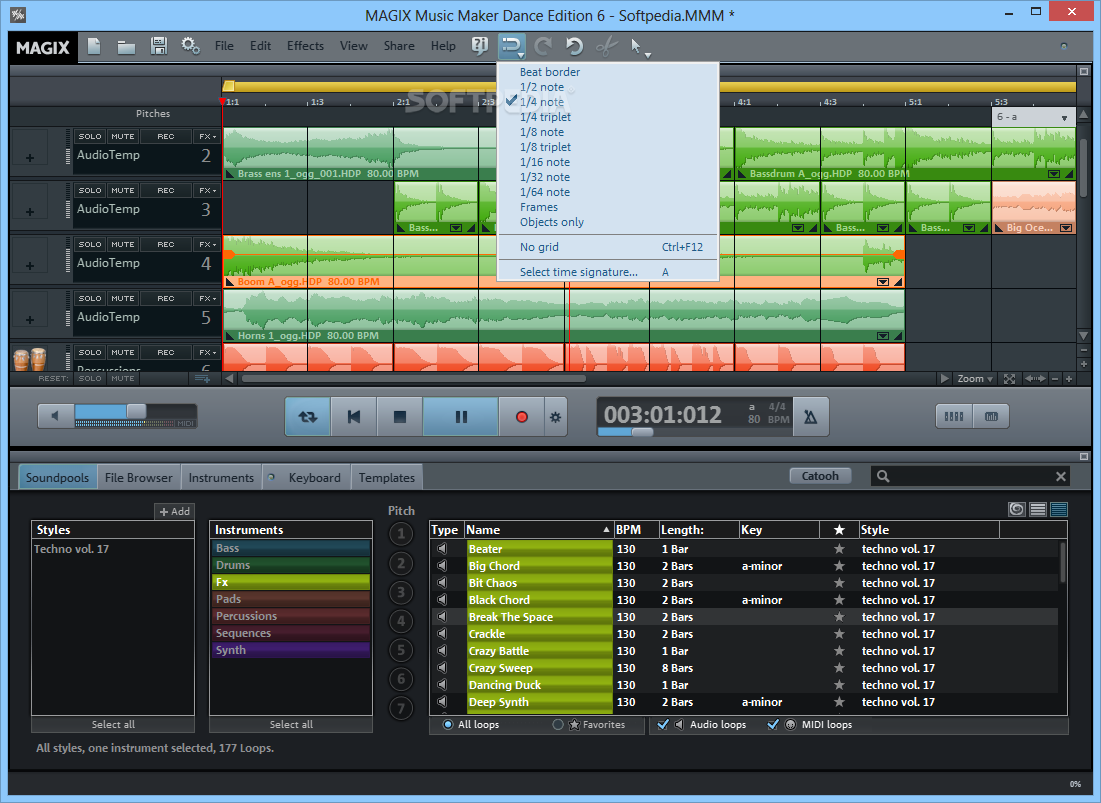1101x803 pixels.
Task: Toggle the metronome icon
Action: (810, 417)
